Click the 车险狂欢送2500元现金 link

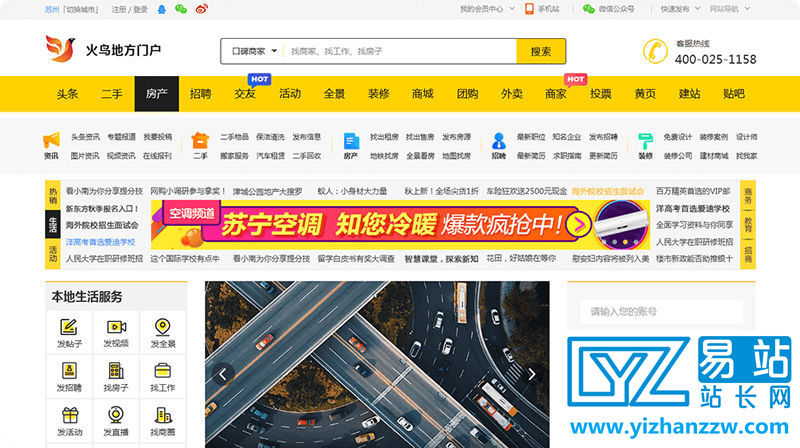[527, 191]
